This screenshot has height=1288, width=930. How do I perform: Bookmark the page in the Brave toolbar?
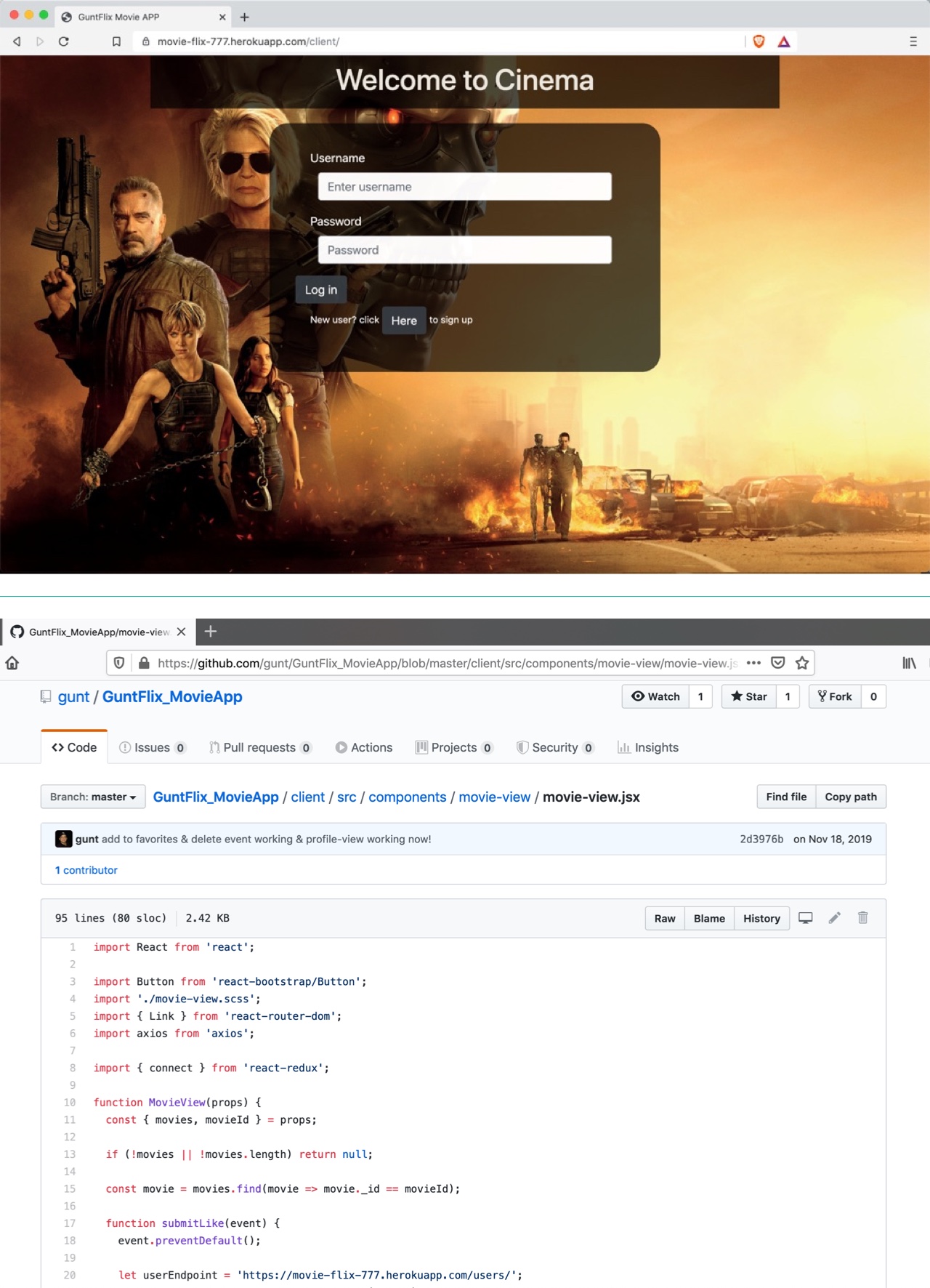(x=116, y=41)
